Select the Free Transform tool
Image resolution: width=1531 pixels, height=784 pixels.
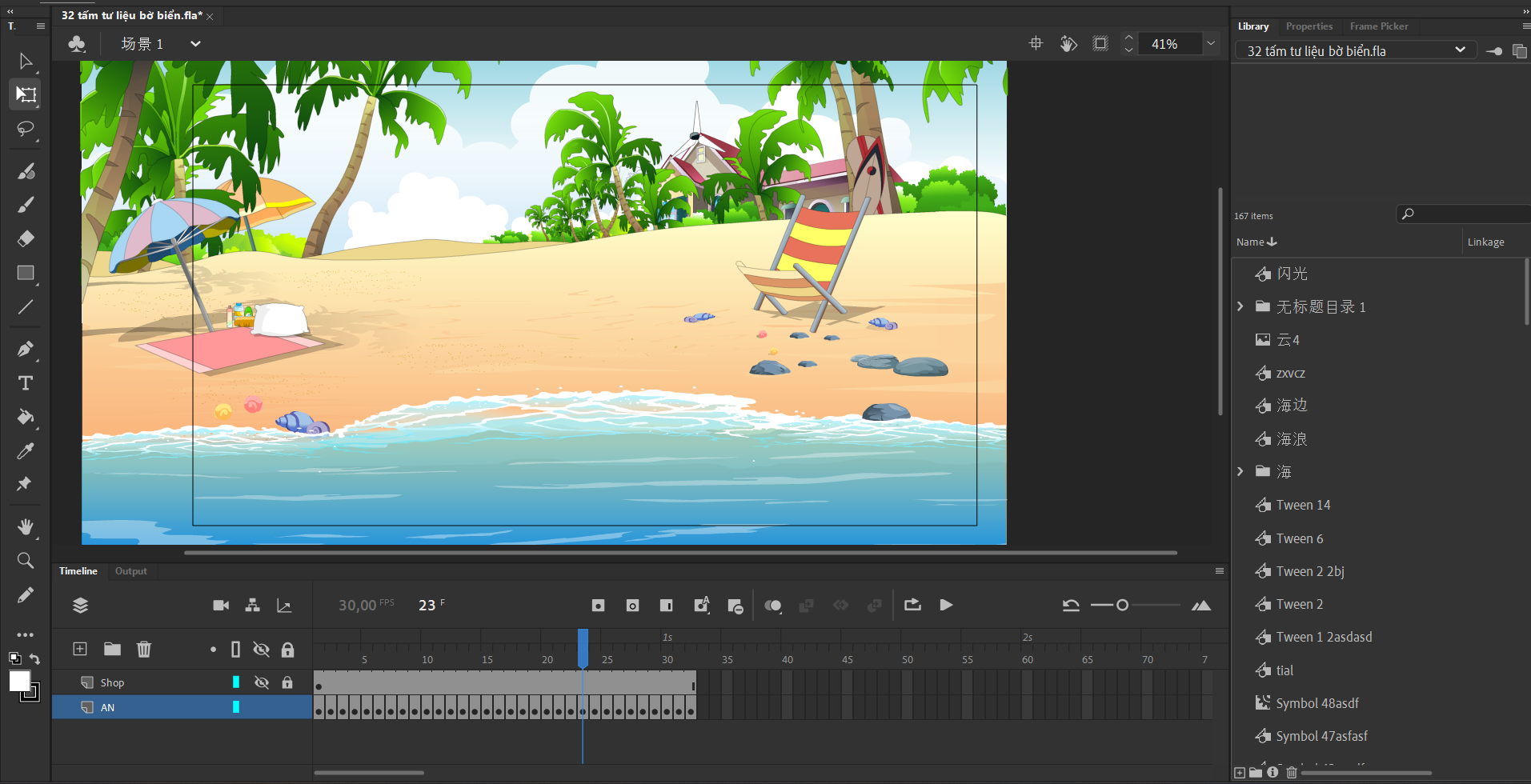tap(26, 94)
